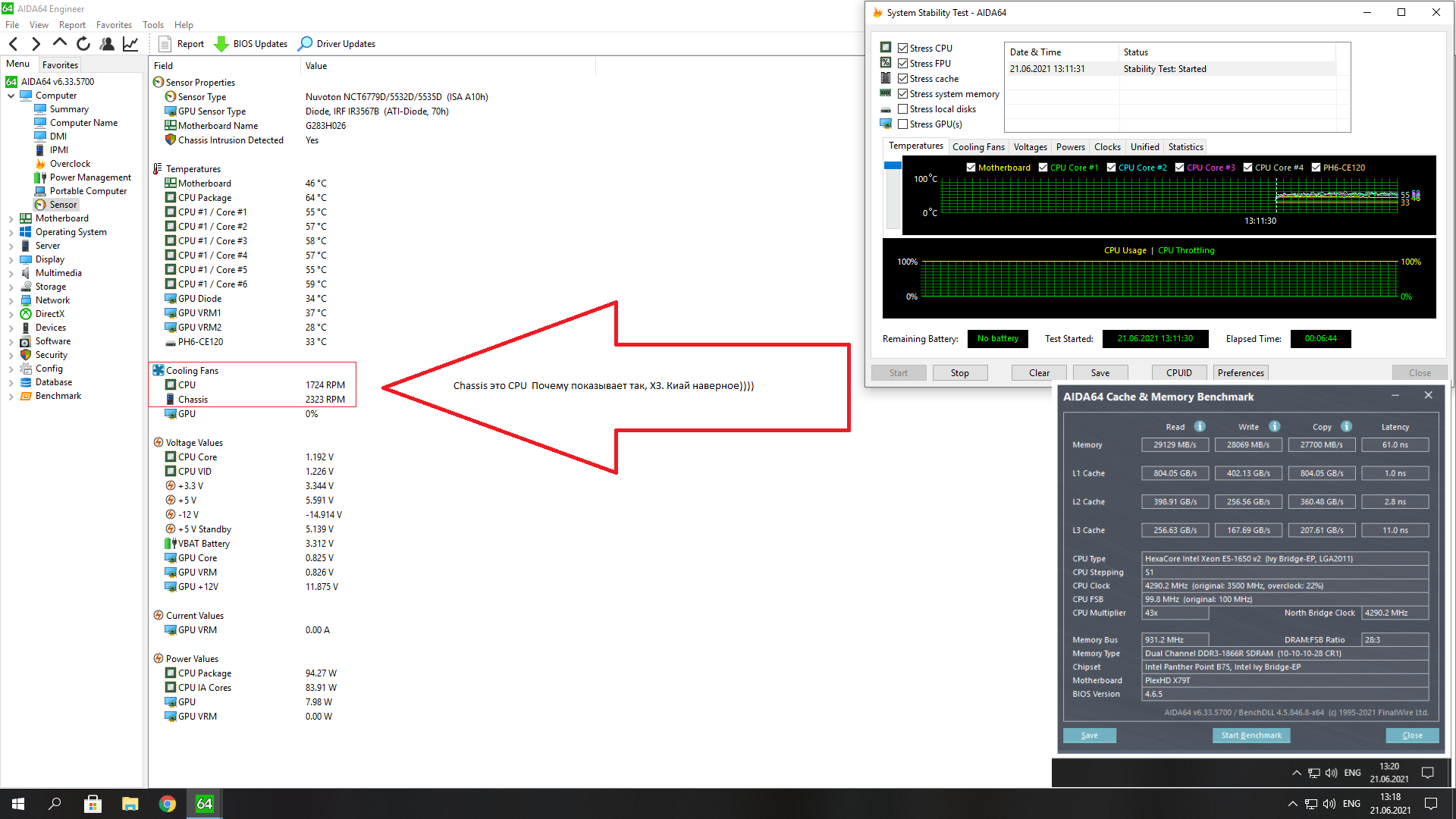This screenshot has width=1456, height=819.
Task: Expand the Motherboard tree node
Action: click(11, 218)
